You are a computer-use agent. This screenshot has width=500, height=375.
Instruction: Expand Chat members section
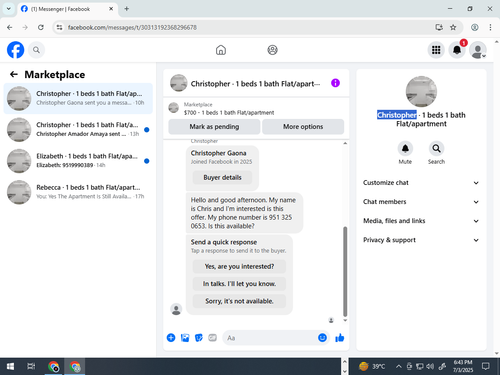(421, 202)
